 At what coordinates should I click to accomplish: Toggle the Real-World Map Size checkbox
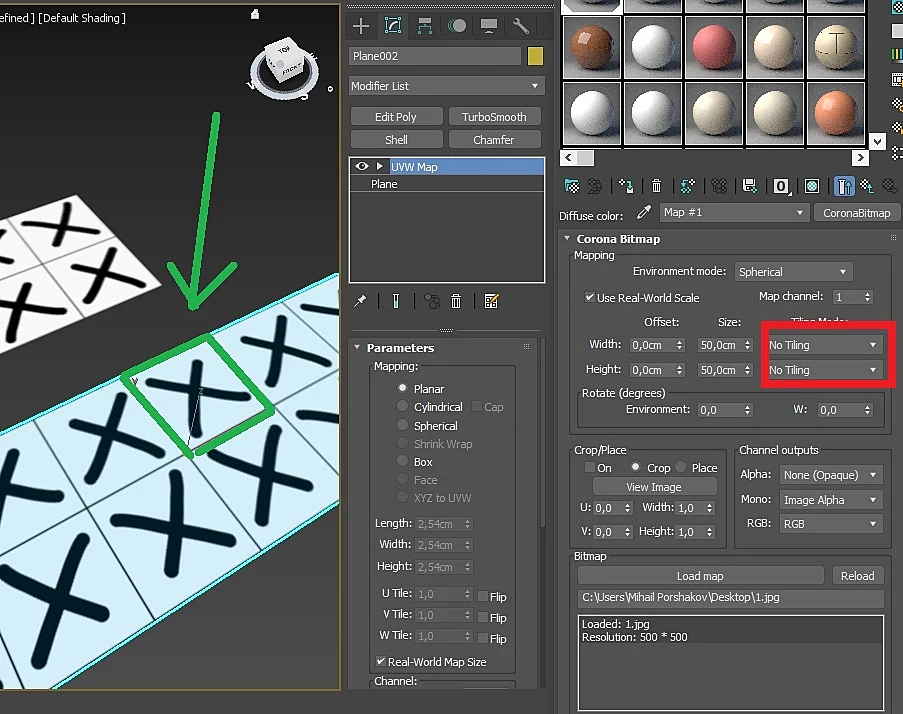point(381,662)
